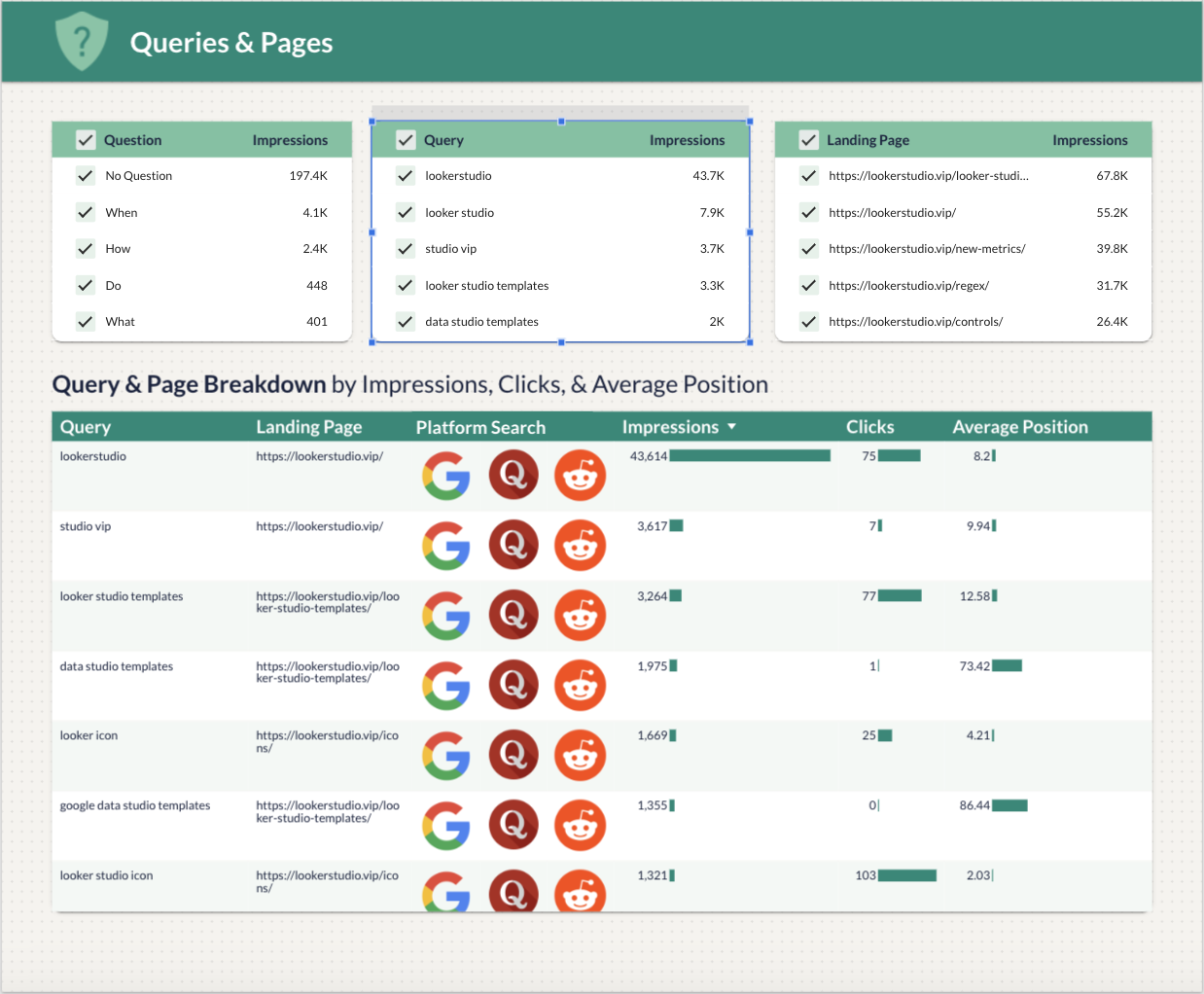
Task: Click the '73.42' average position value
Action: click(974, 666)
